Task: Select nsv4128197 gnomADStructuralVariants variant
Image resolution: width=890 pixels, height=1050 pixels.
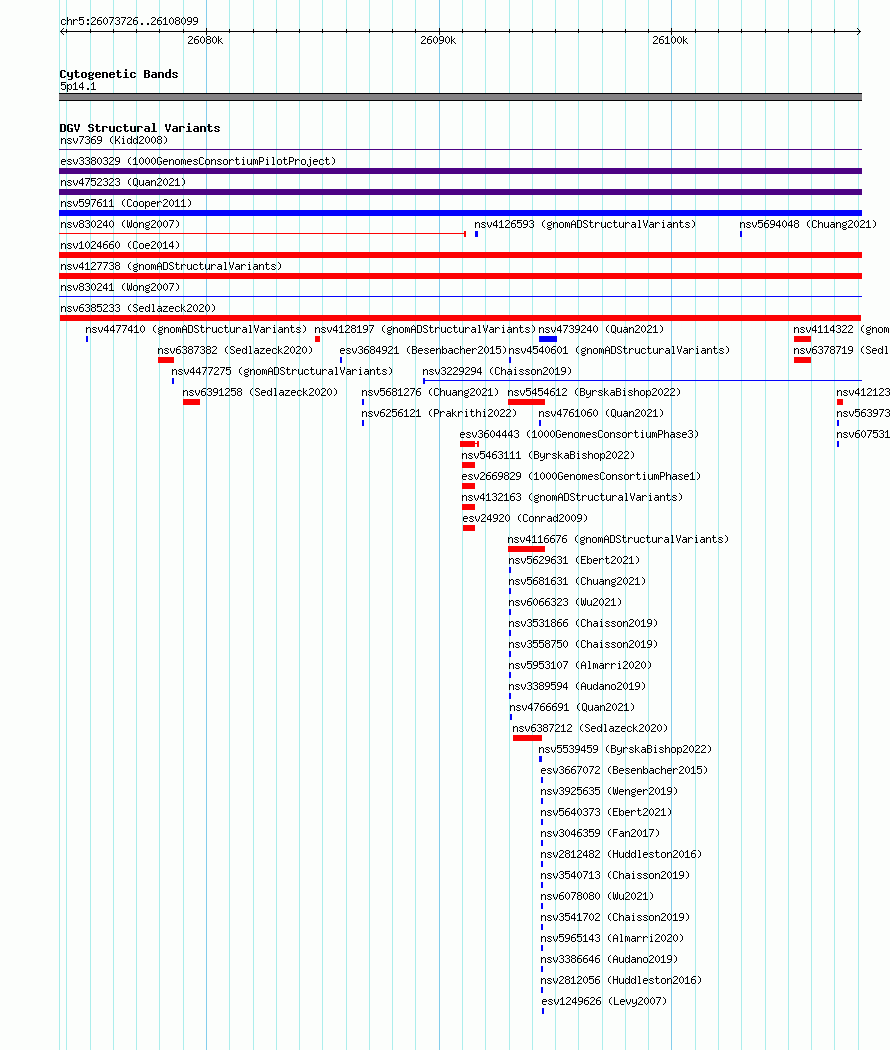Action: coord(425,329)
